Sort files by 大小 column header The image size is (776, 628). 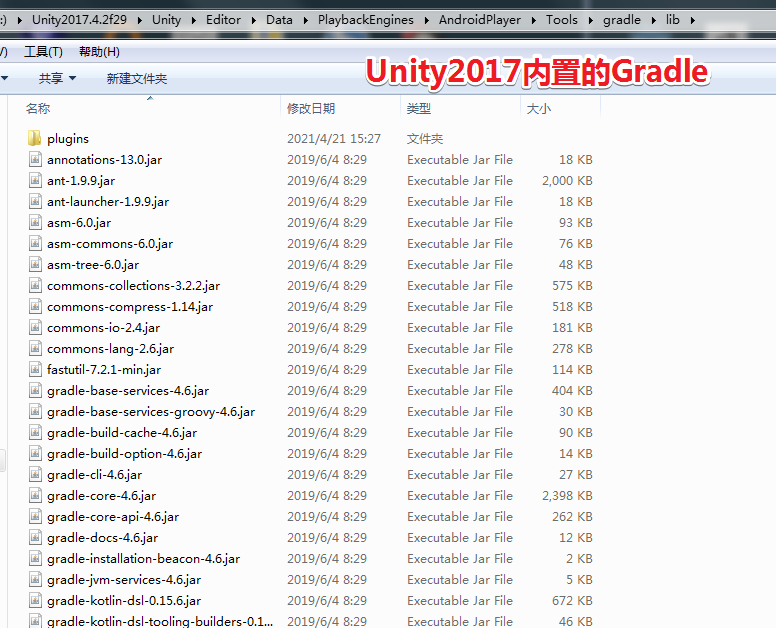pos(538,108)
